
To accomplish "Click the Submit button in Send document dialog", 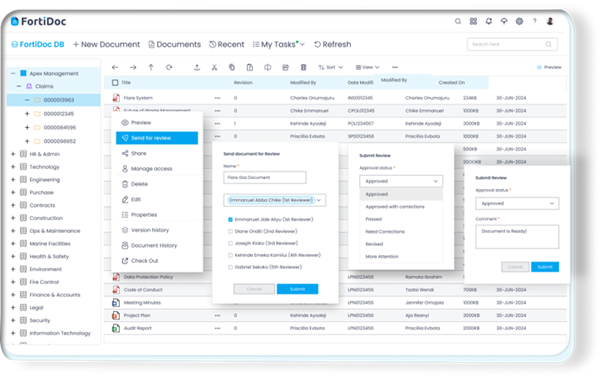I will click(x=298, y=289).
